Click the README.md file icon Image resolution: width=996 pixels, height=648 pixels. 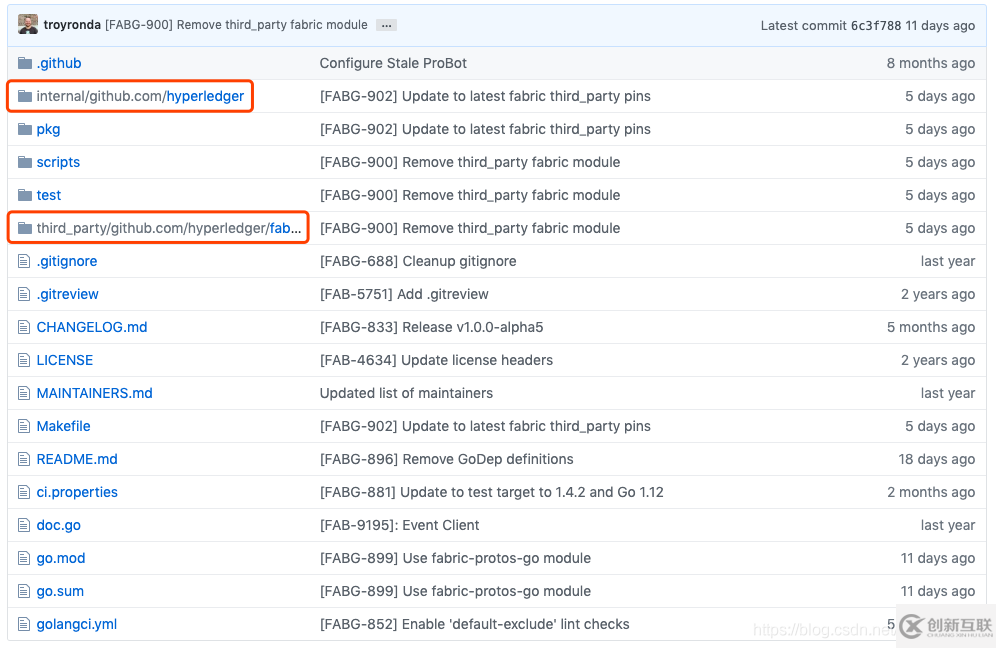[24, 459]
